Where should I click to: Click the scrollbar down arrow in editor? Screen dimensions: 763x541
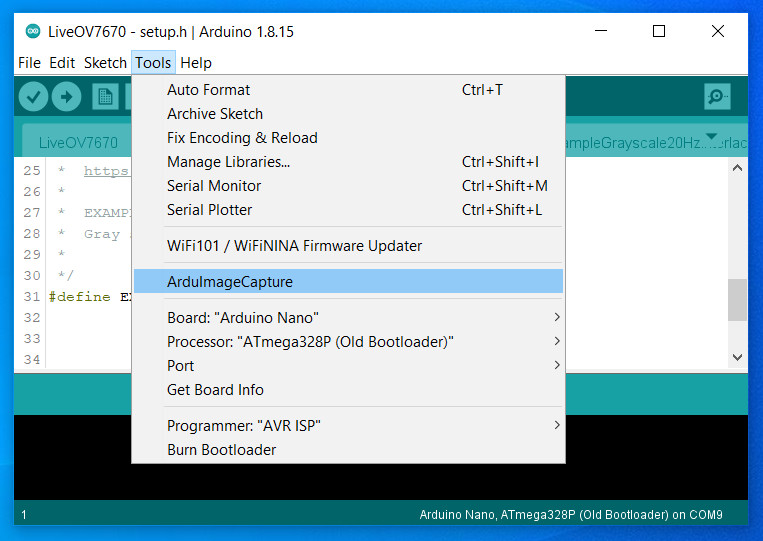[737, 357]
